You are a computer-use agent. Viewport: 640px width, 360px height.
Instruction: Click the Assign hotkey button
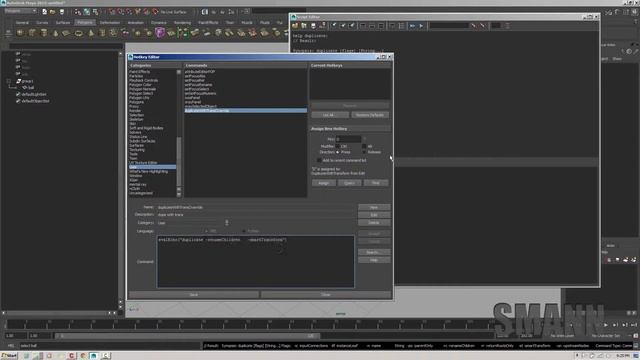click(324, 183)
